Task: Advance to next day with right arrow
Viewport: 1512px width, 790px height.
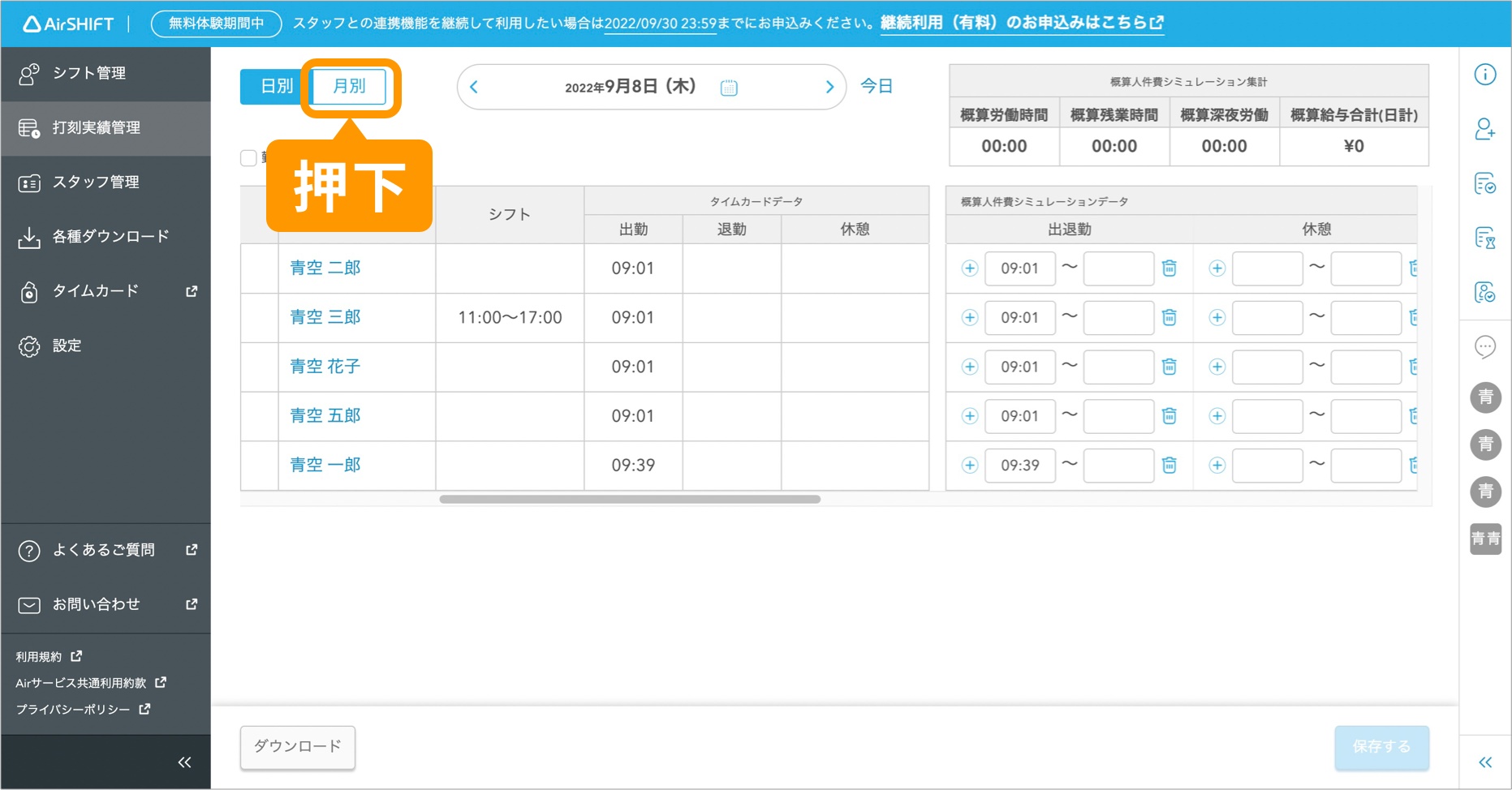Action: click(x=829, y=88)
